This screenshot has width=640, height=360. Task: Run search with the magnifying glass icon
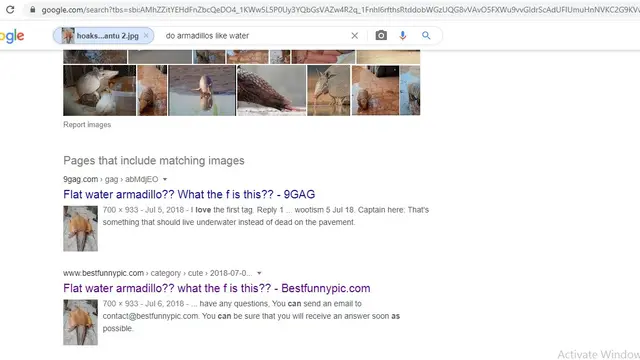[x=426, y=36]
